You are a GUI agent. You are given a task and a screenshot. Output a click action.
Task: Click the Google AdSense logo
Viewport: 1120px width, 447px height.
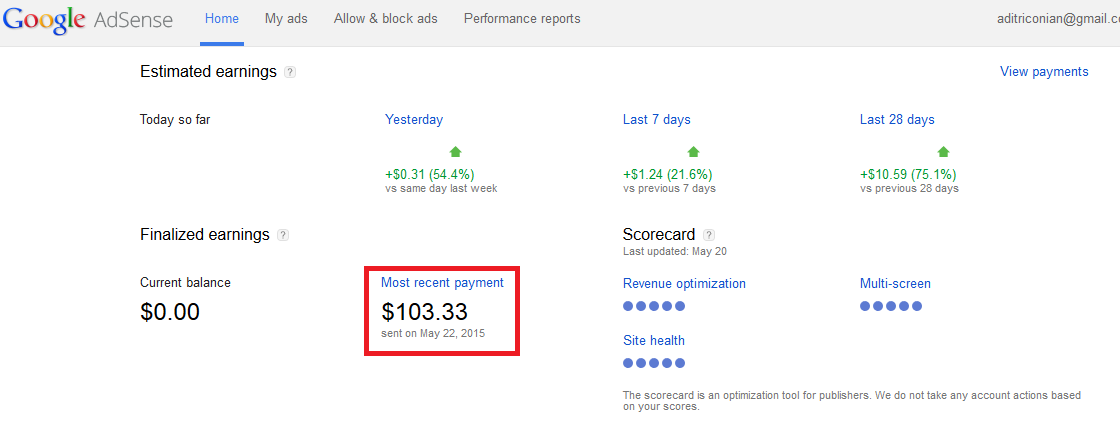(88, 20)
